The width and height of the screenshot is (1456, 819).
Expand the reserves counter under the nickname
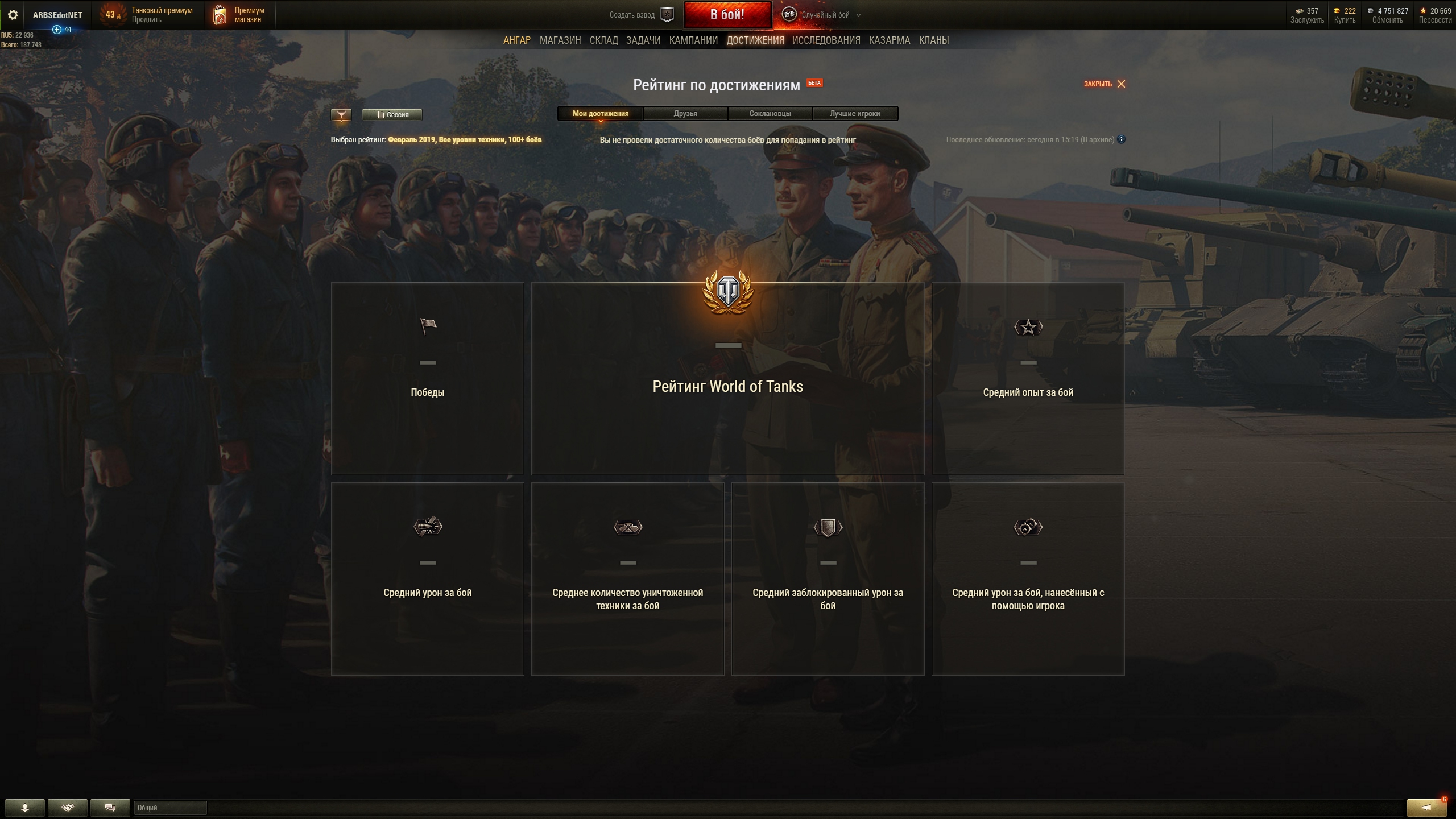(62, 30)
